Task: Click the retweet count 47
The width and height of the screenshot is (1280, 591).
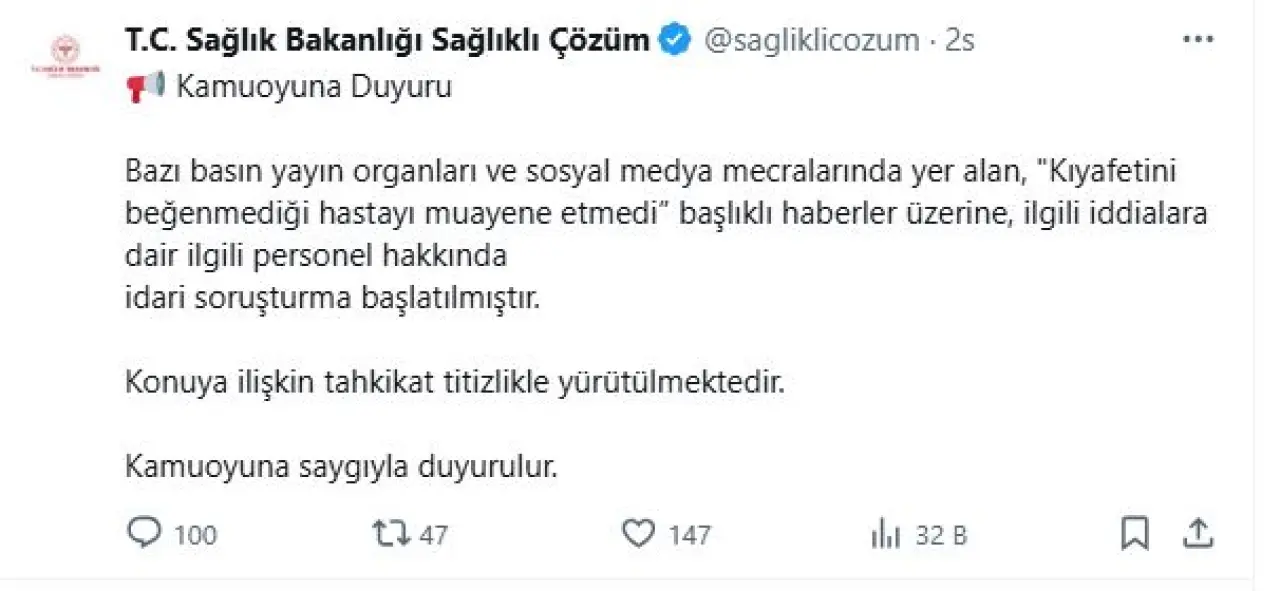Action: pos(433,536)
